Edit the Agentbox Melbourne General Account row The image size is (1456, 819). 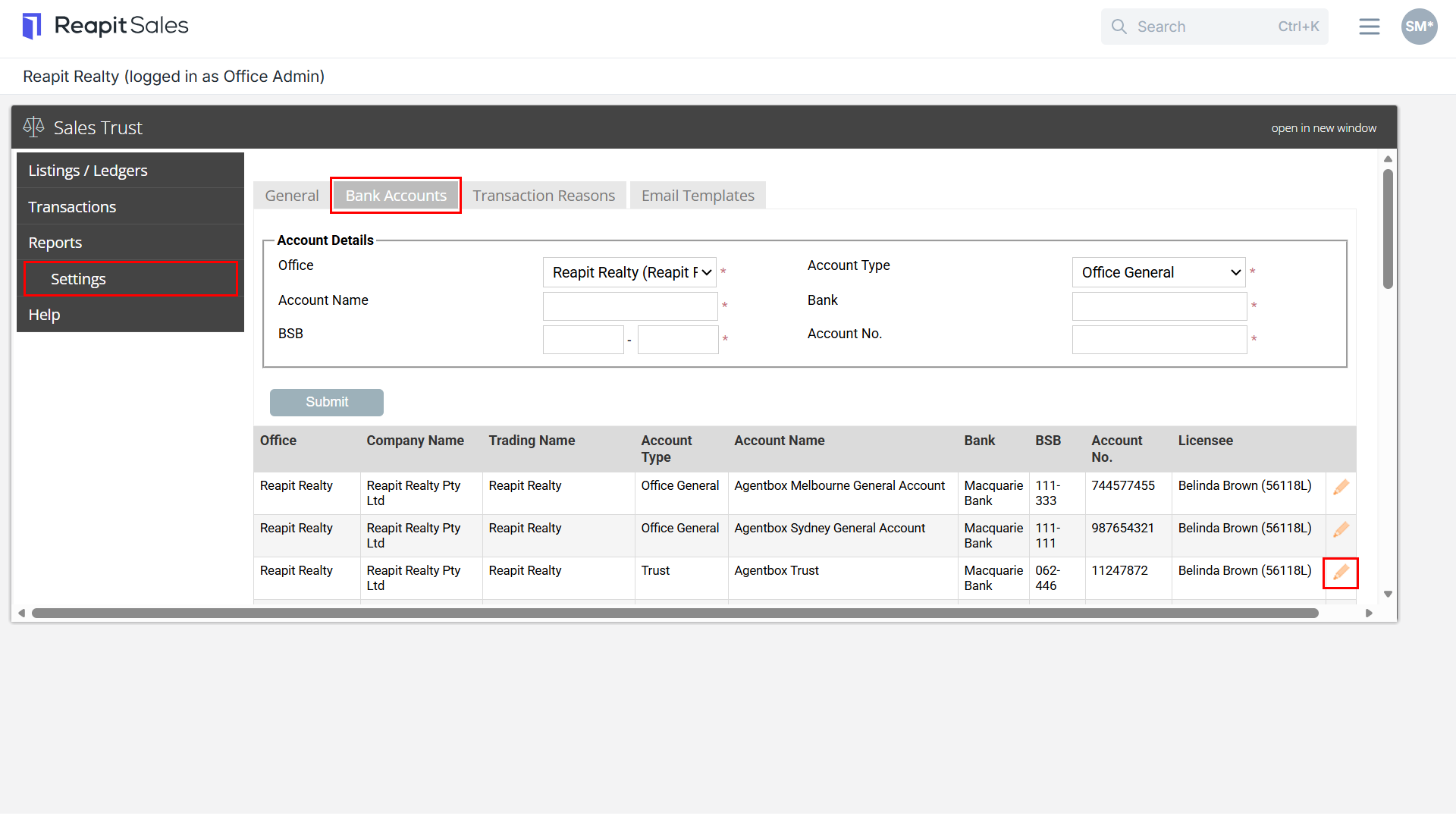(x=1341, y=487)
